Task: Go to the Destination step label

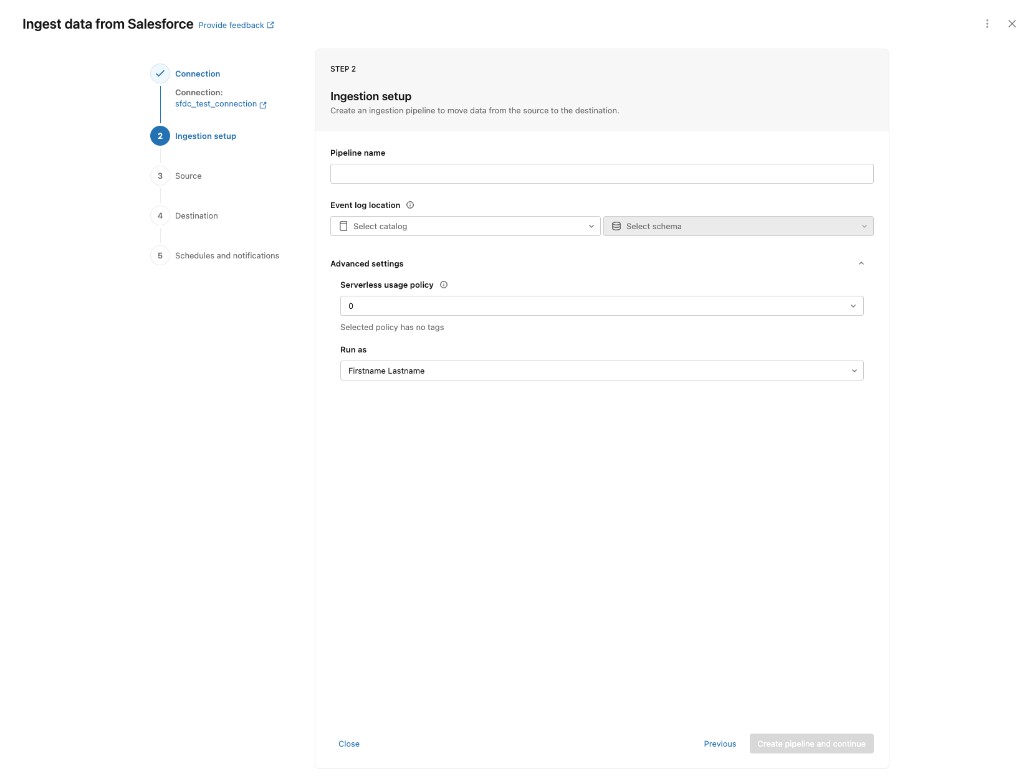Action: pos(196,216)
